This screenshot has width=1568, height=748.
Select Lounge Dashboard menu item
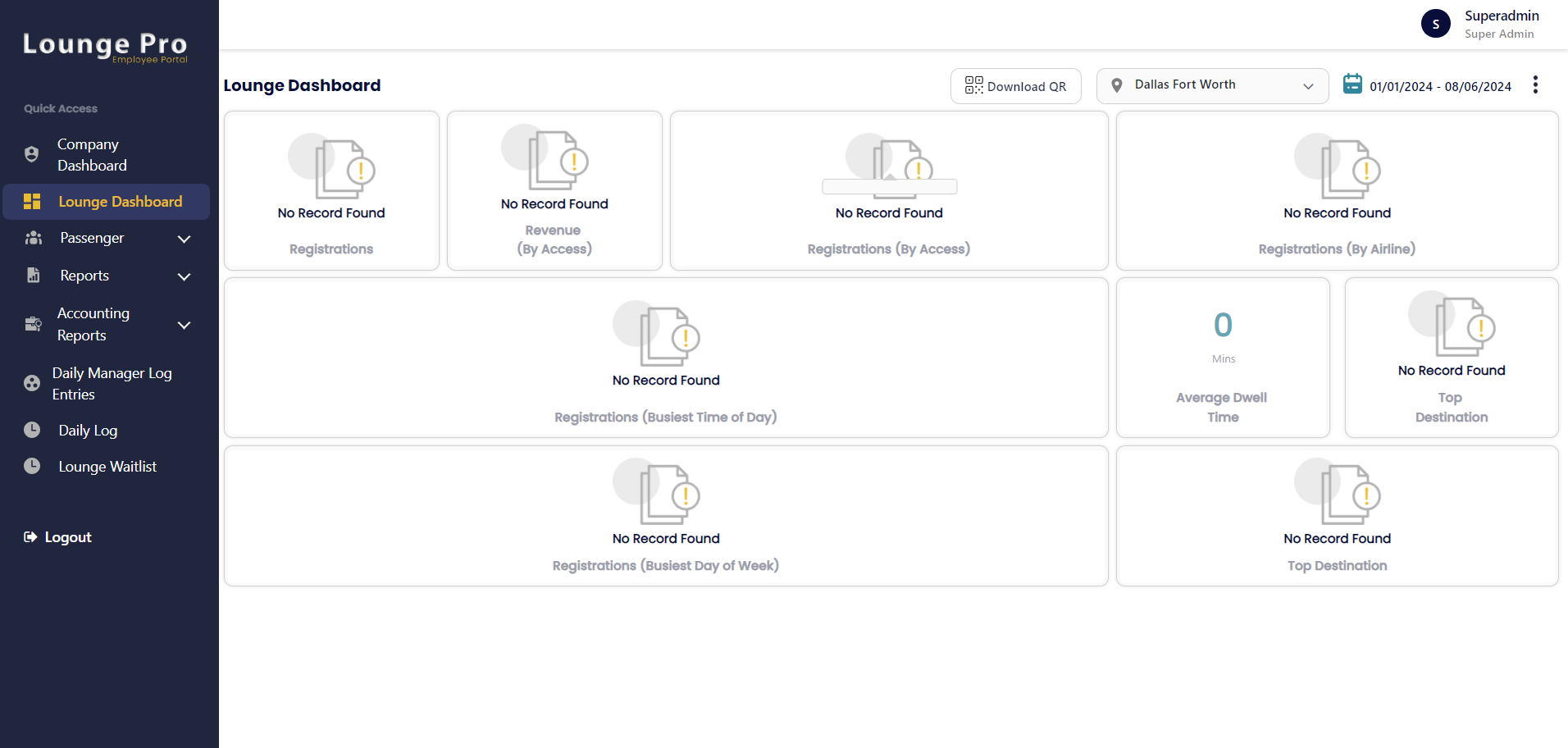pyautogui.click(x=106, y=202)
